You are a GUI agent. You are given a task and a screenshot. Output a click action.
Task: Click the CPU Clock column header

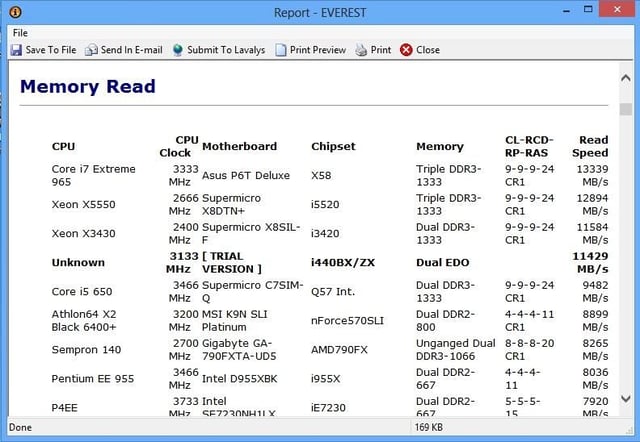(179, 146)
